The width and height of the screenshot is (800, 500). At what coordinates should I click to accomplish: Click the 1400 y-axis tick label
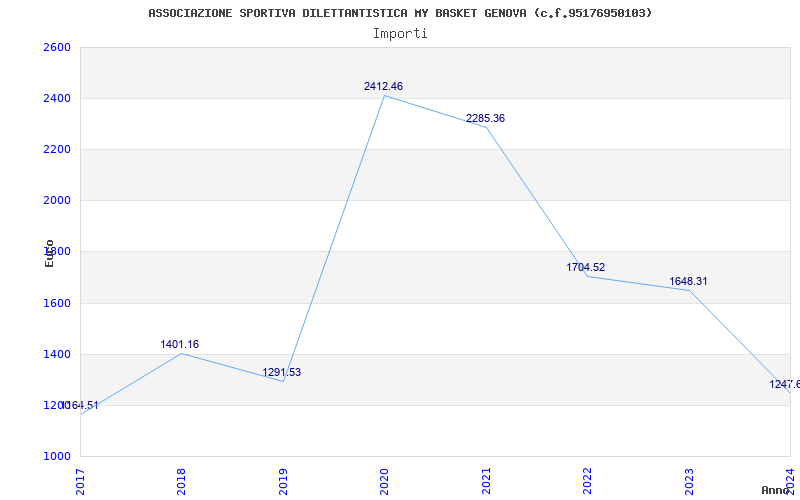(57, 354)
